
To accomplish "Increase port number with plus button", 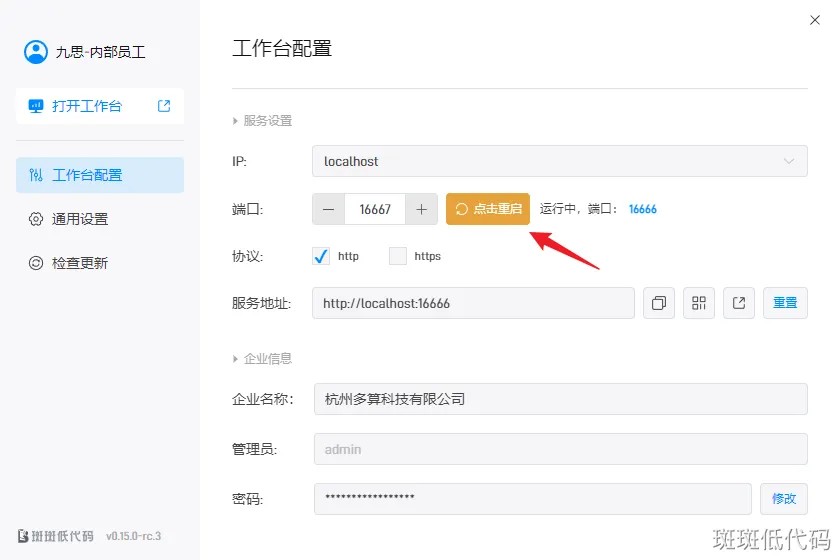I will coord(421,209).
